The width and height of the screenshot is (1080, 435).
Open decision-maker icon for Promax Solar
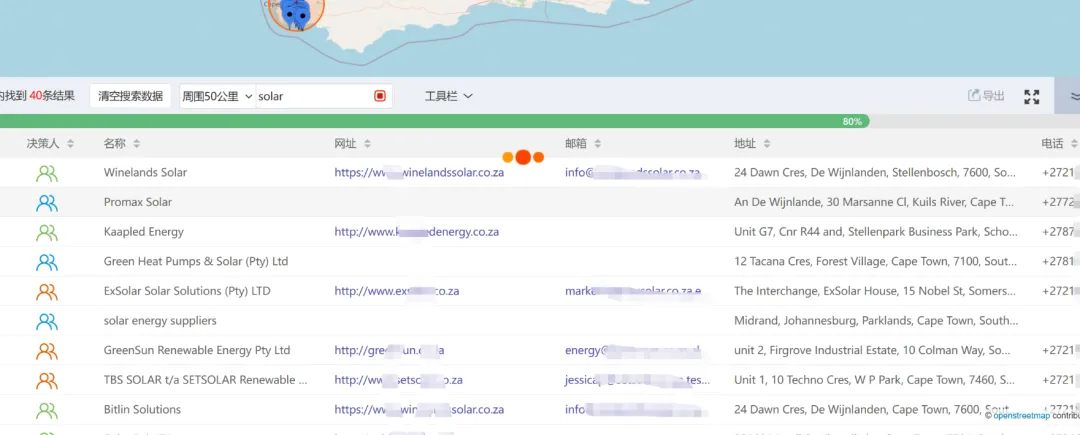tap(47, 202)
